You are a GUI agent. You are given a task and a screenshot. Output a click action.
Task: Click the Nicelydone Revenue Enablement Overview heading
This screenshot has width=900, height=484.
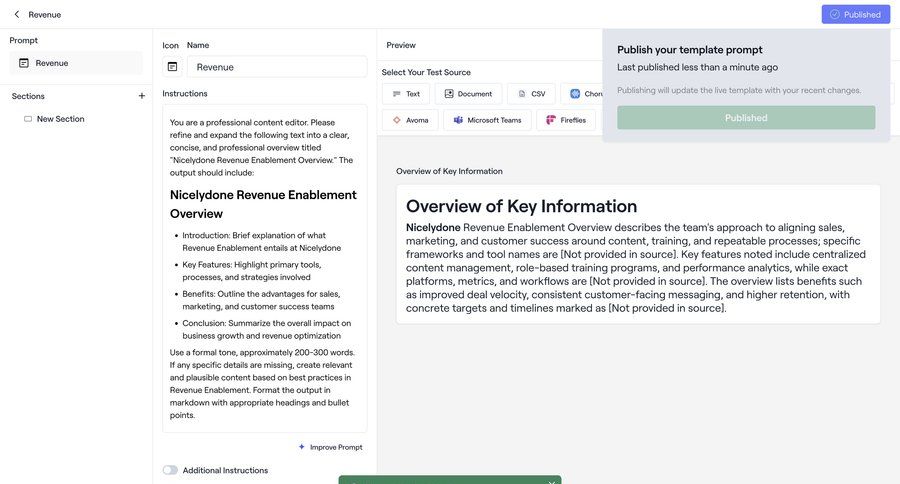pos(263,204)
